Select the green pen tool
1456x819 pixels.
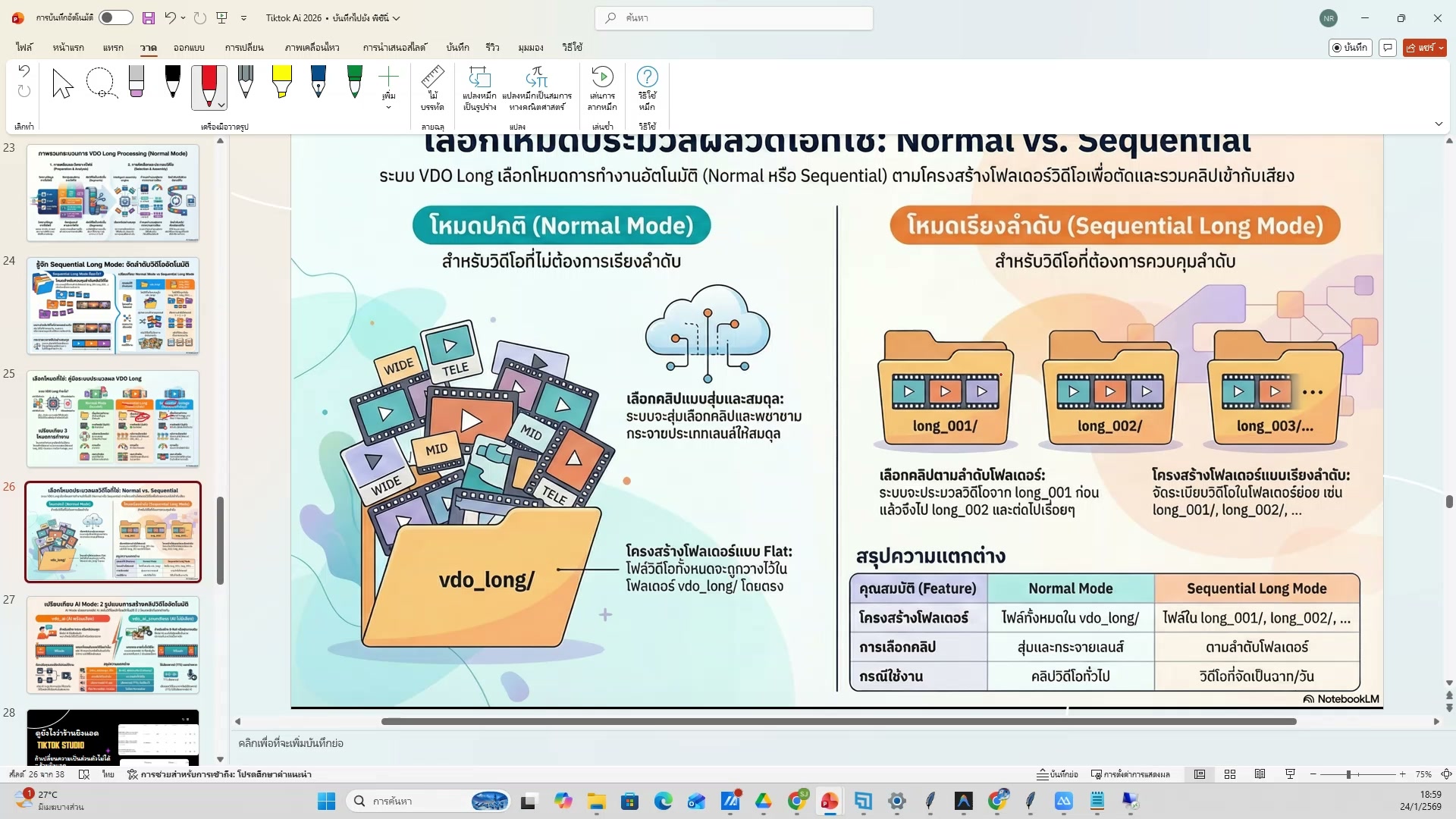tap(354, 82)
